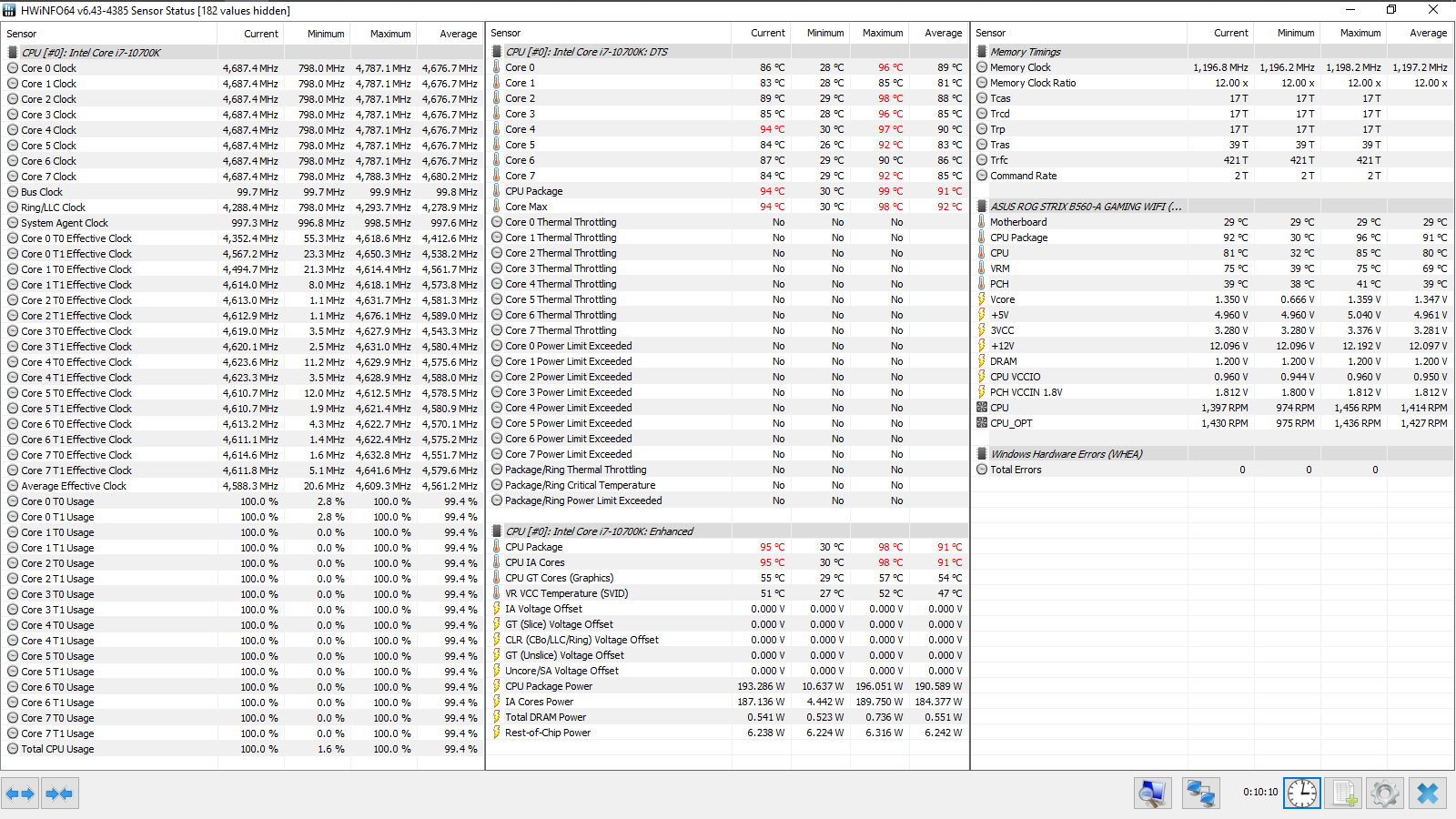
Task: Select the 'IA Voltage Offset' row
Action: point(728,609)
